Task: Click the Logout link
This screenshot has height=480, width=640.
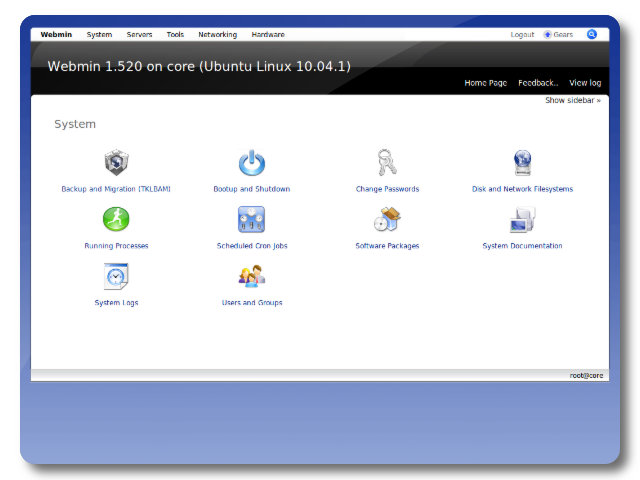Action: point(522,35)
